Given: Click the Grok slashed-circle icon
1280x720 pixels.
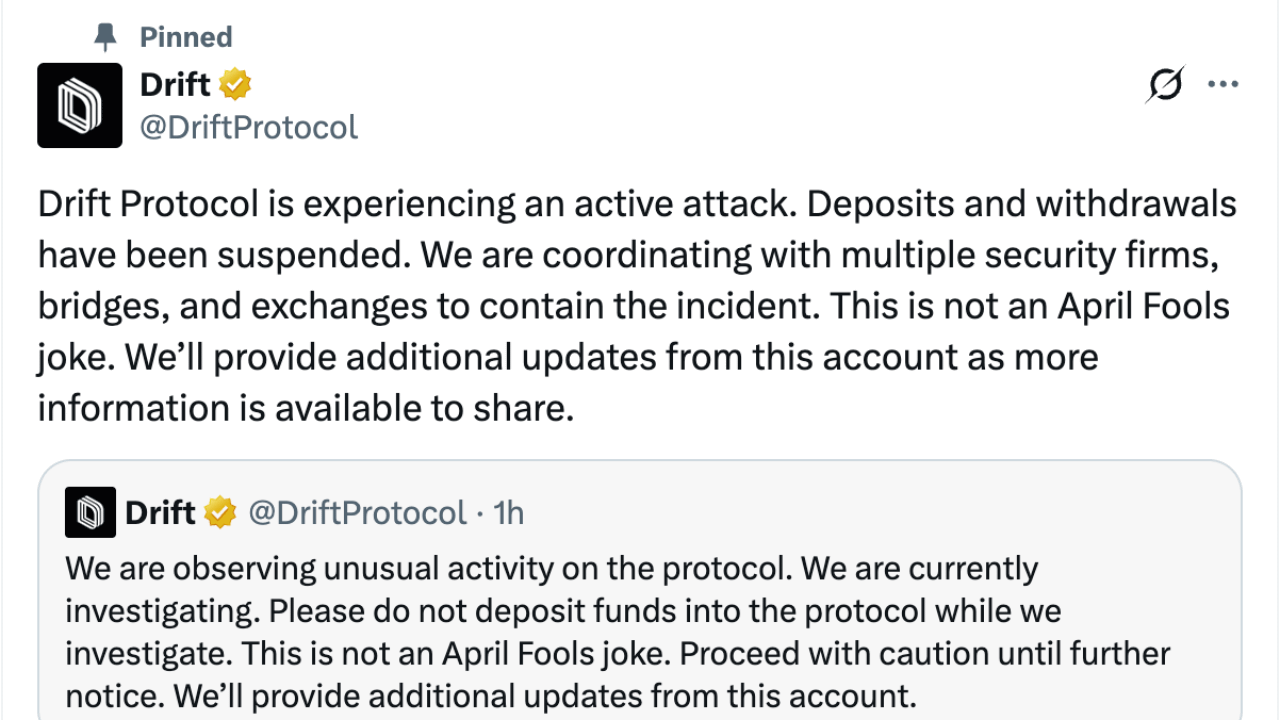Looking at the screenshot, I should click(x=1164, y=86).
